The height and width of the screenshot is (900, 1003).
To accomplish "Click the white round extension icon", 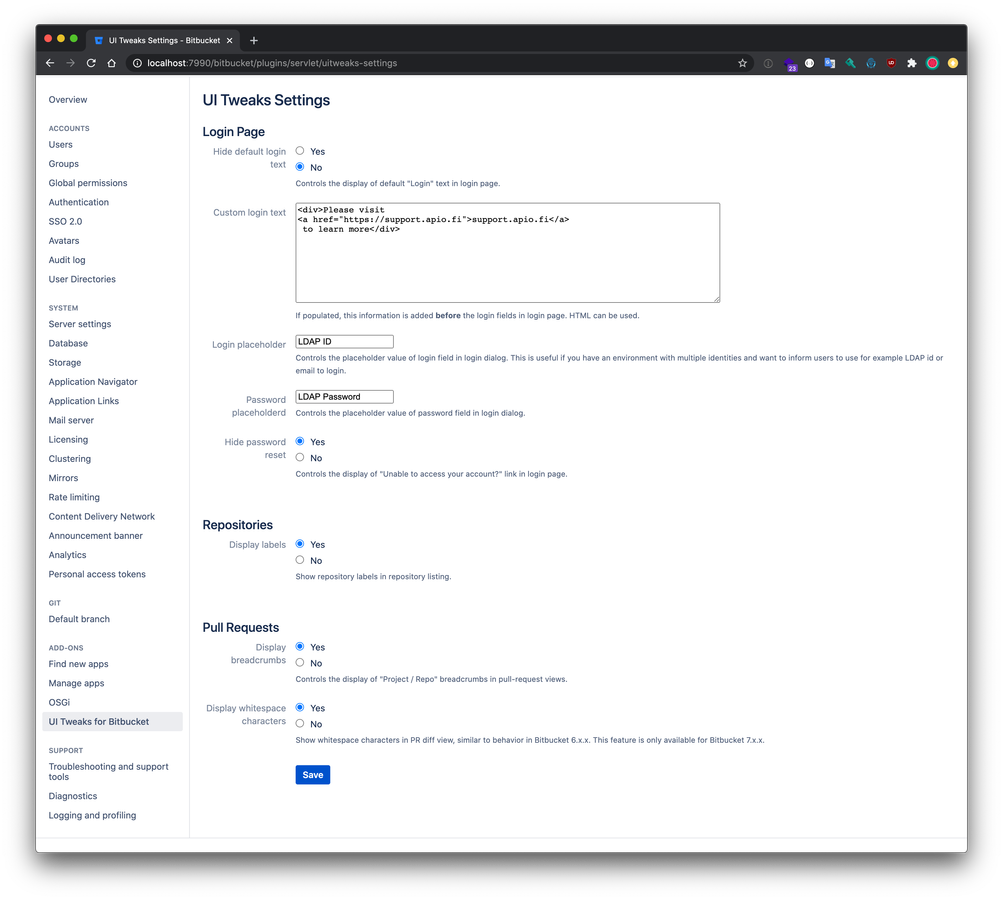I will tap(809, 63).
